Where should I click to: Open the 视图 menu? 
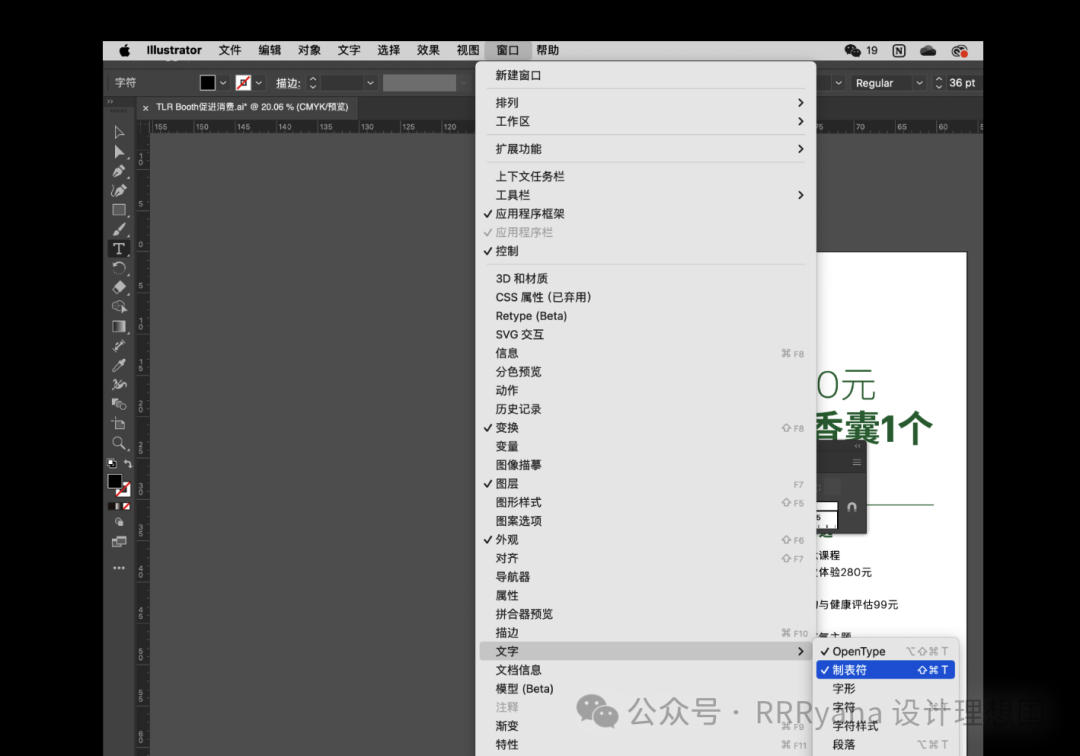[468, 50]
